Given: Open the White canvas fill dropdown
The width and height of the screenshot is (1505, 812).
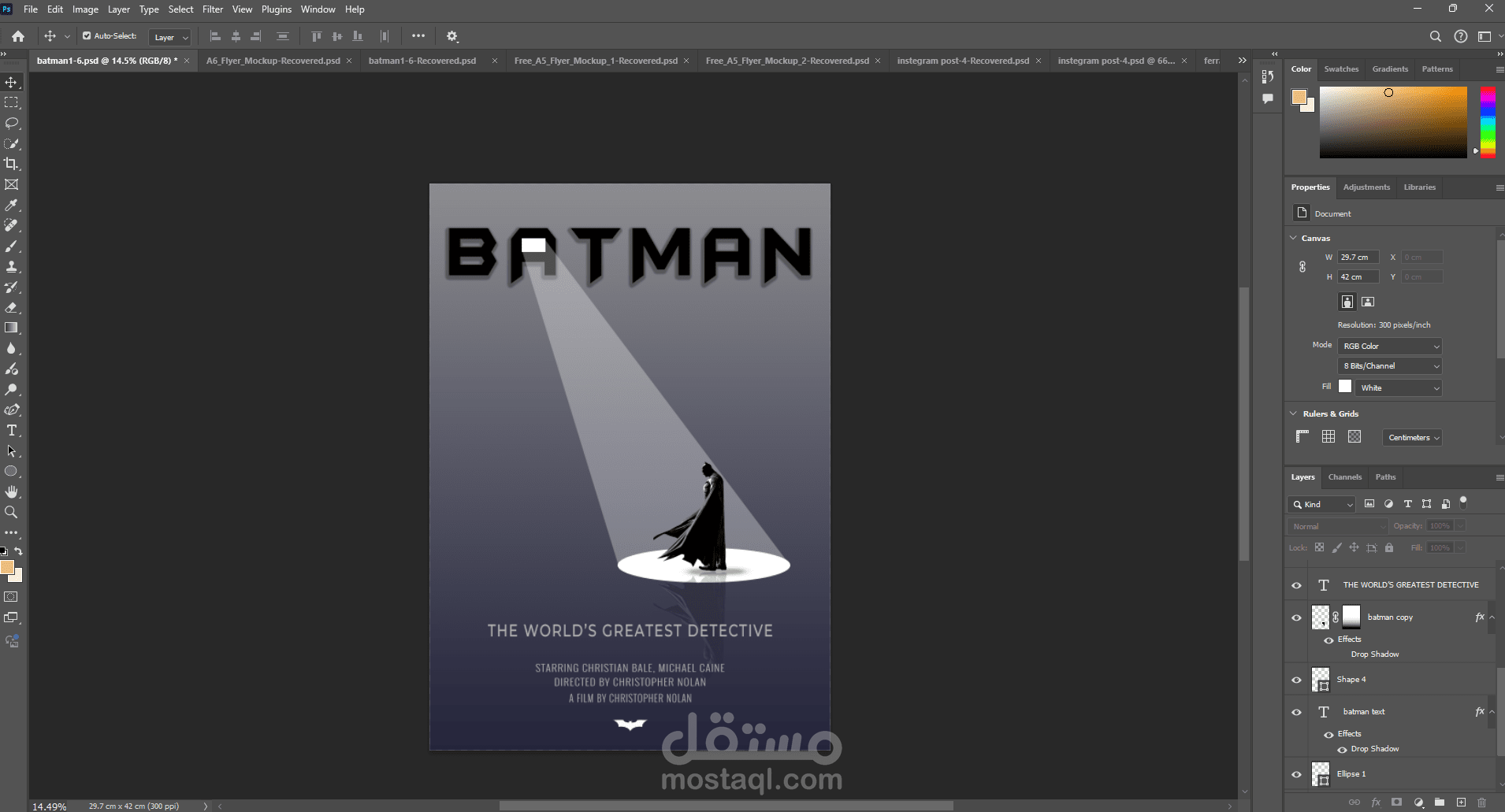Looking at the screenshot, I should point(1399,388).
